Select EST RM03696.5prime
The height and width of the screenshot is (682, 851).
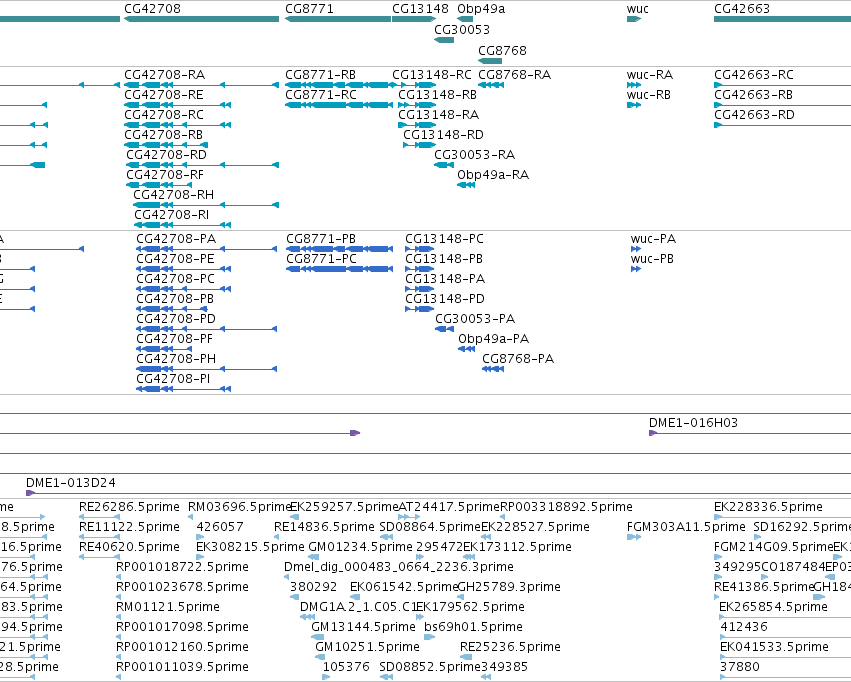point(192,517)
